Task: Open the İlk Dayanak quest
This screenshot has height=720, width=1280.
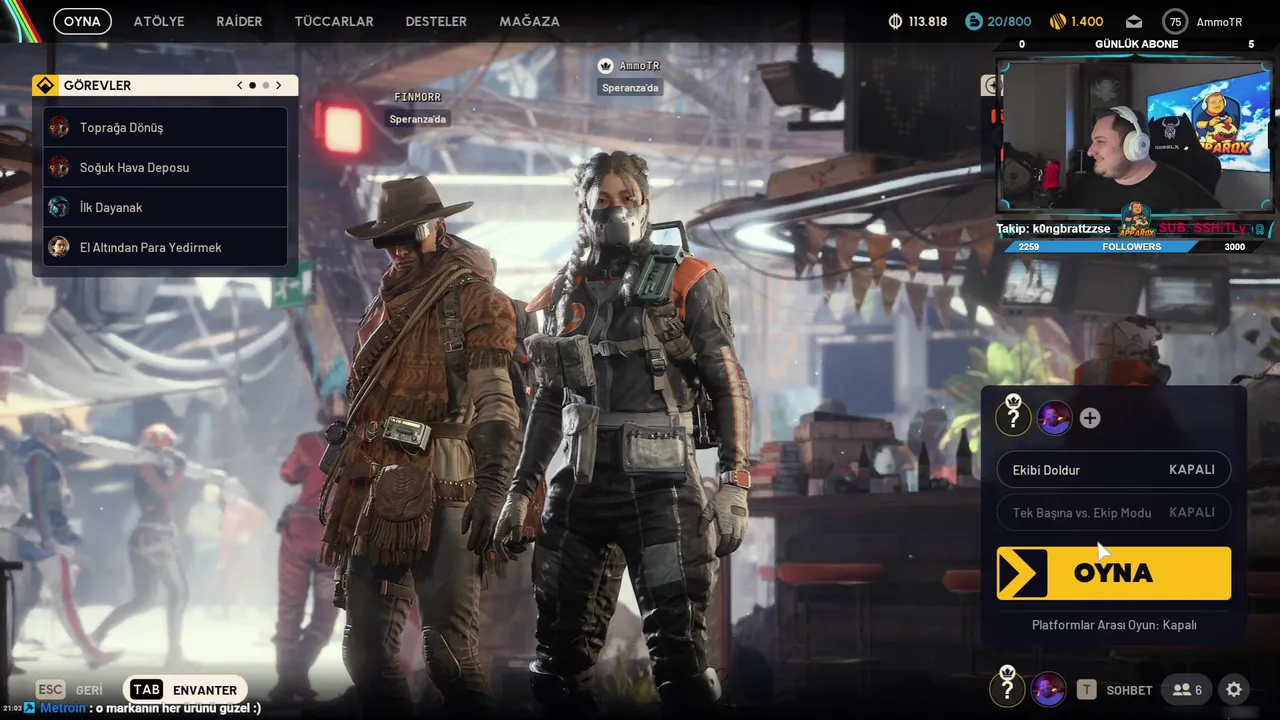Action: (x=165, y=207)
